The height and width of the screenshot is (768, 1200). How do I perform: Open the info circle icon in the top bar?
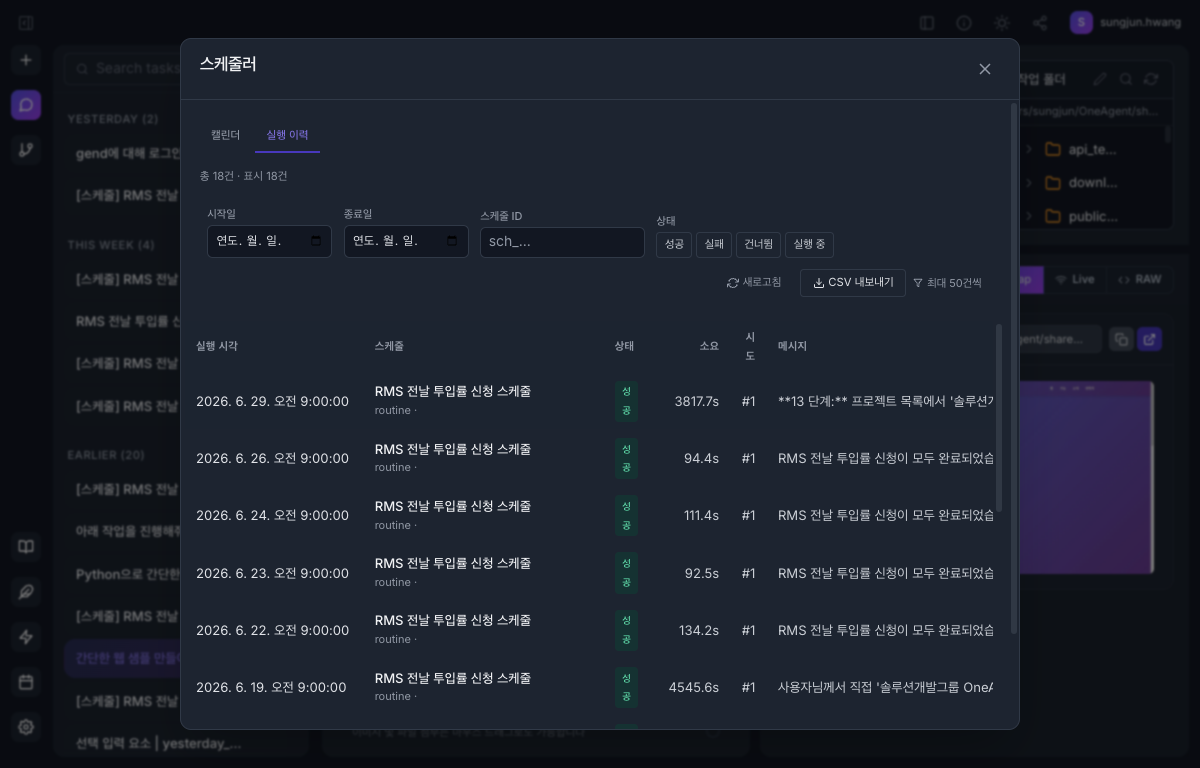964,22
